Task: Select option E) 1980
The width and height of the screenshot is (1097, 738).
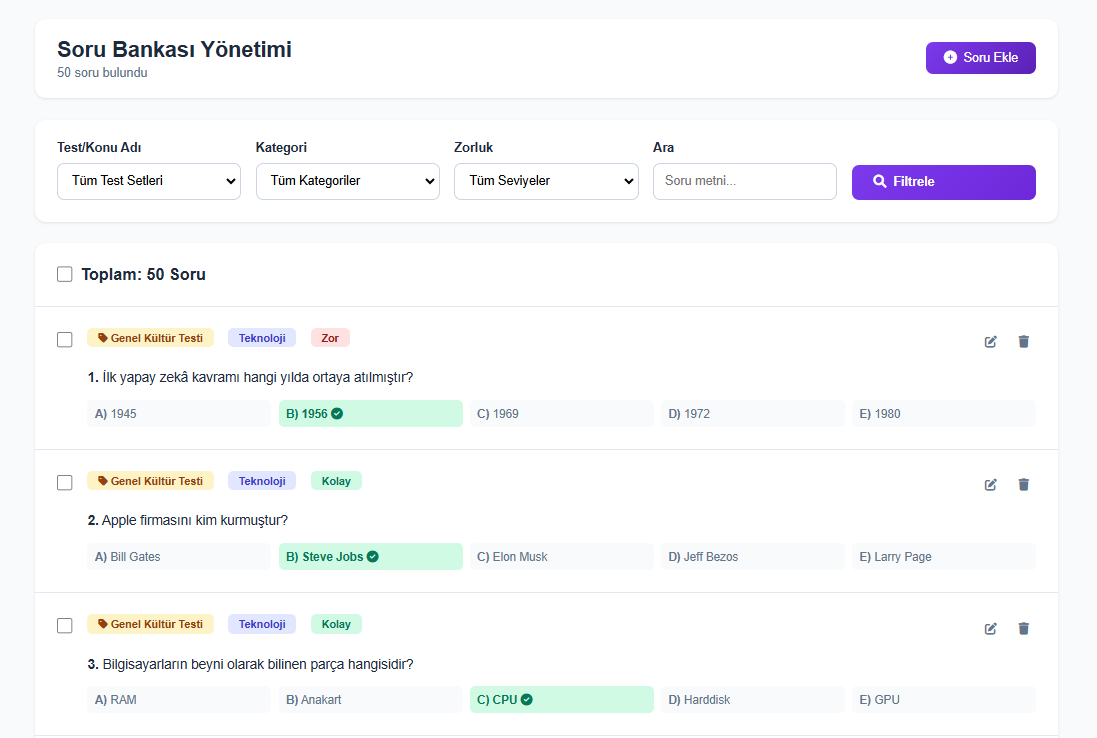Action: click(944, 413)
